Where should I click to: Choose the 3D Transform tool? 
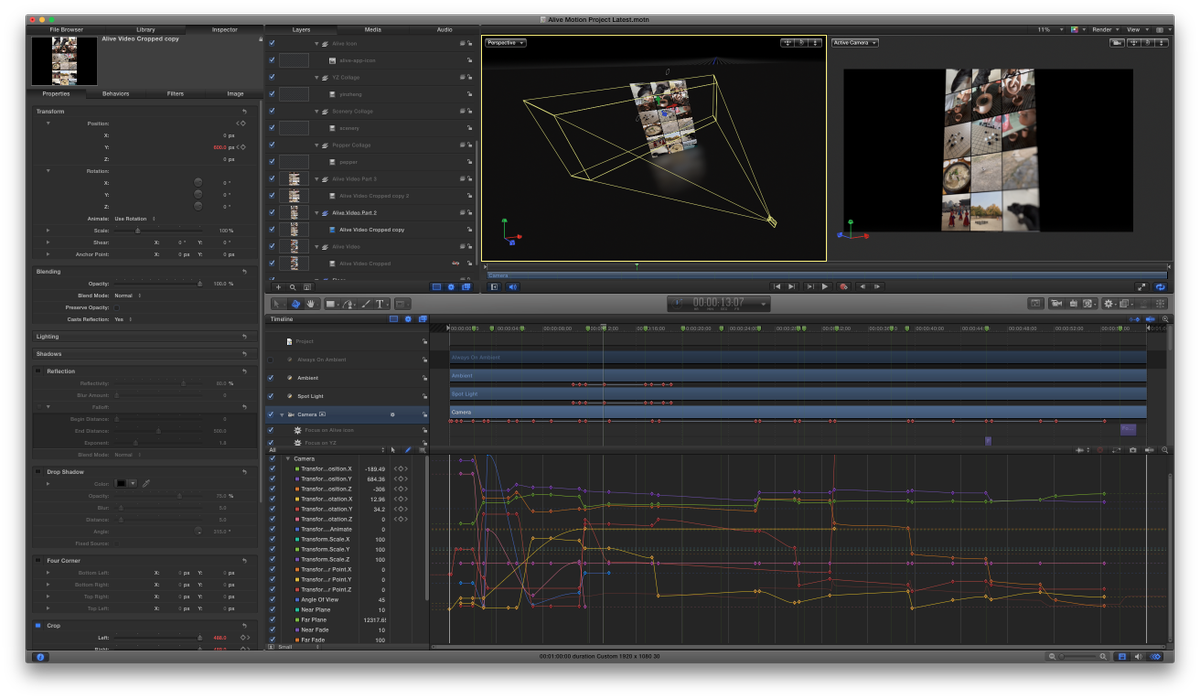(295, 304)
